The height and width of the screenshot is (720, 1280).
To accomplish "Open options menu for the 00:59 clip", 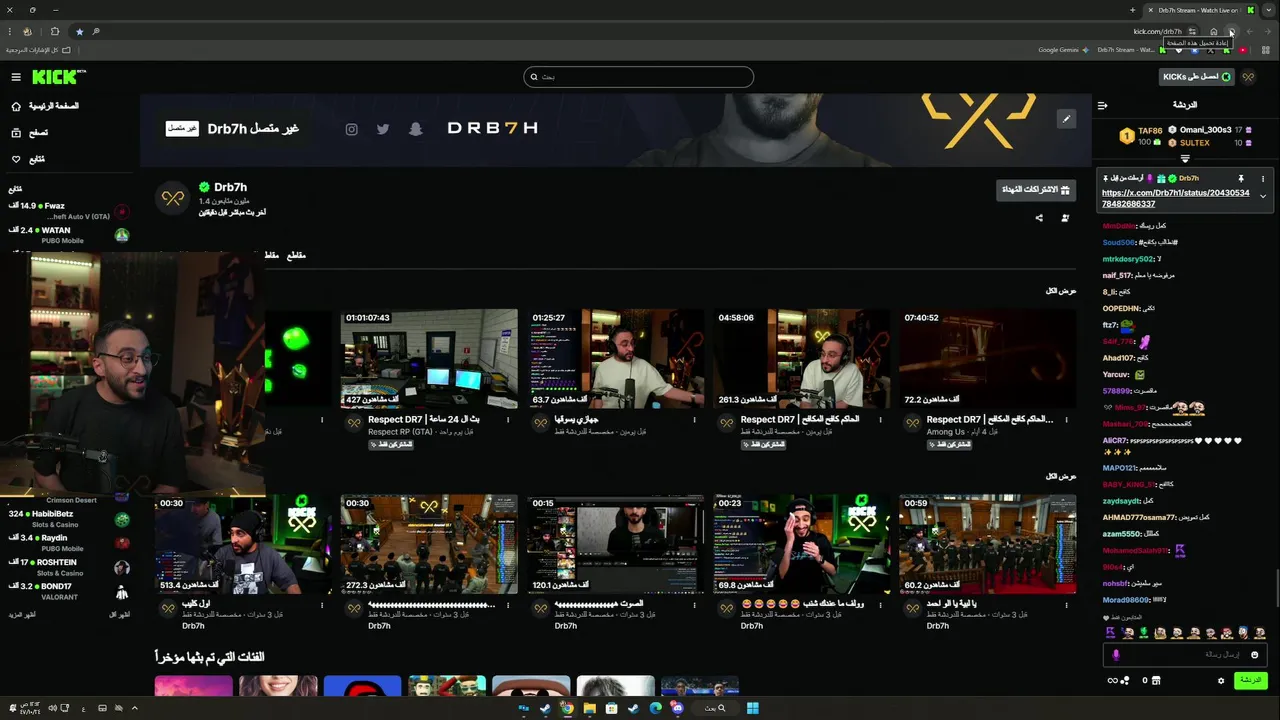I will pos(1066,605).
